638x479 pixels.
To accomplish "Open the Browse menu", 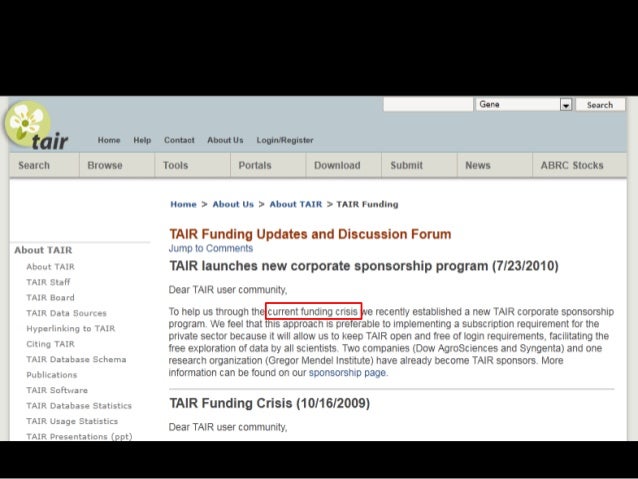I will pyautogui.click(x=117, y=165).
